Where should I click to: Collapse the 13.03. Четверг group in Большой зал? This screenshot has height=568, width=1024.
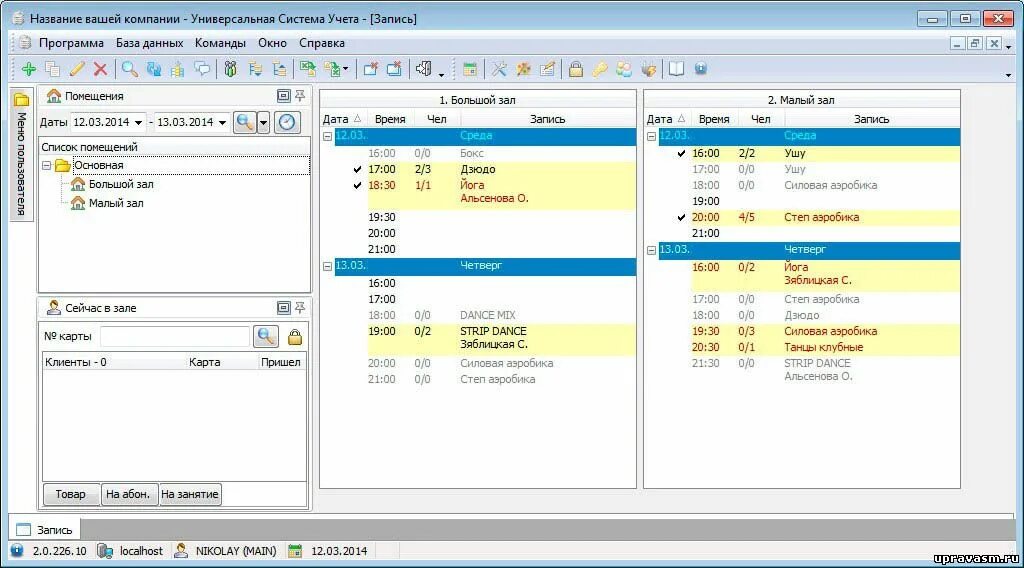click(327, 266)
